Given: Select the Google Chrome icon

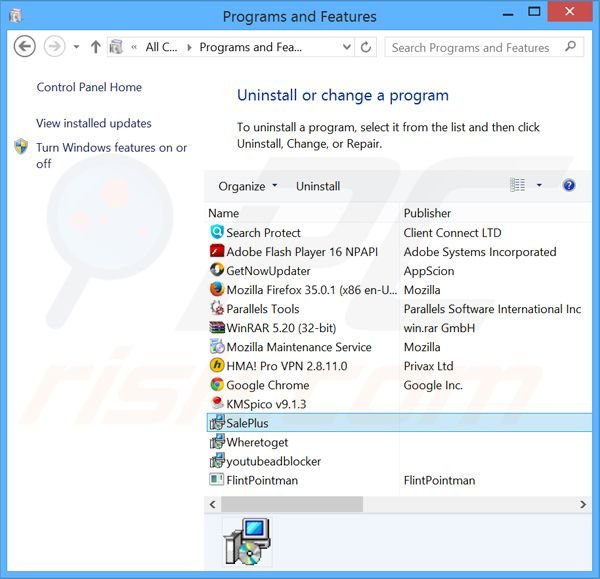Looking at the screenshot, I should [217, 384].
